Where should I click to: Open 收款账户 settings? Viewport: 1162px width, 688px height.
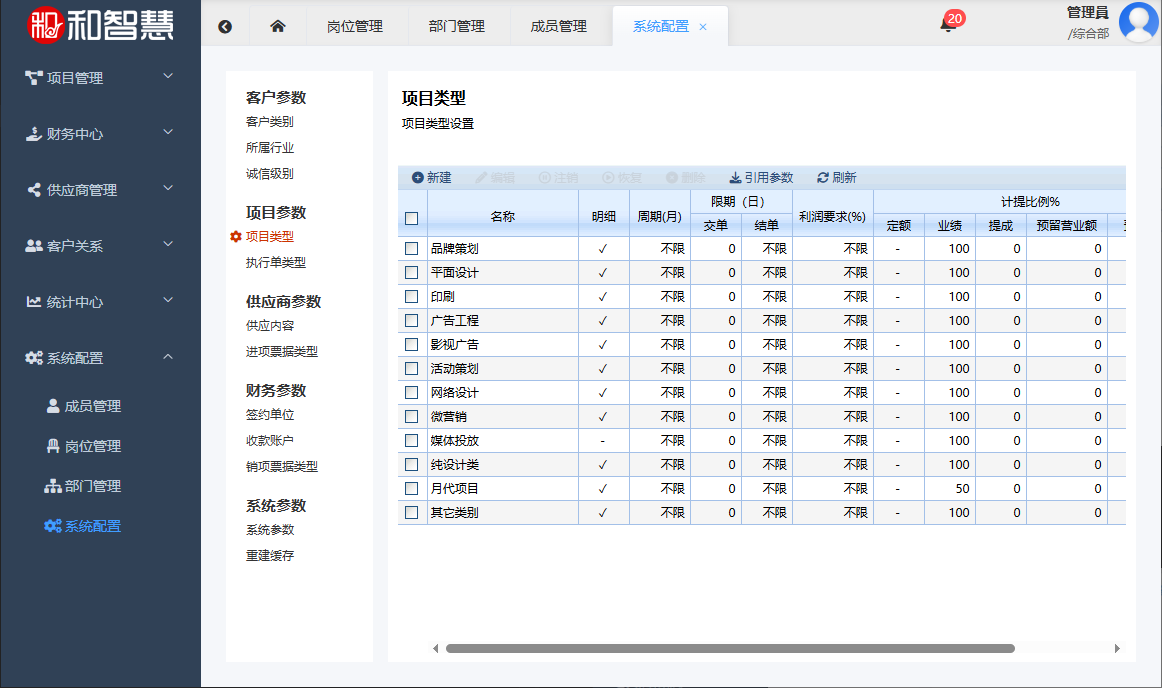click(270, 440)
